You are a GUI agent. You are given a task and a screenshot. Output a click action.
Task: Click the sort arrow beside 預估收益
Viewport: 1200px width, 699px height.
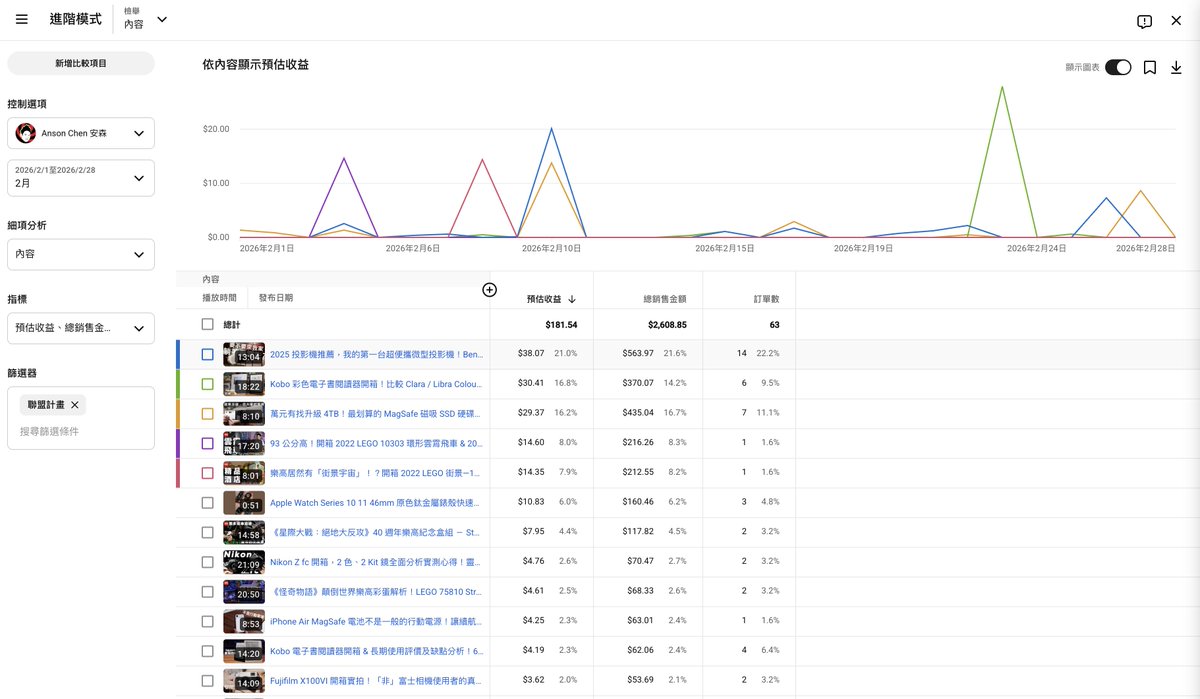pyautogui.click(x=572, y=299)
